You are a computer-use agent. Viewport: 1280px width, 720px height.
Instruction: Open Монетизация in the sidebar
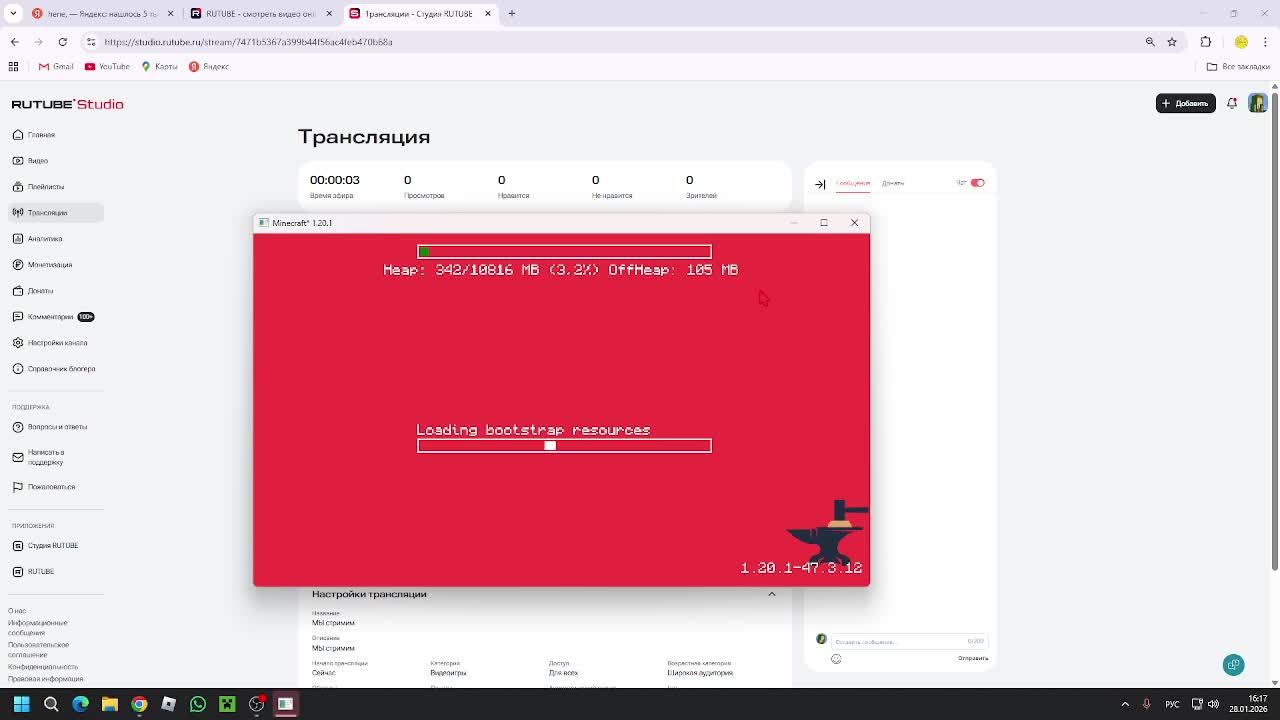(x=50, y=264)
